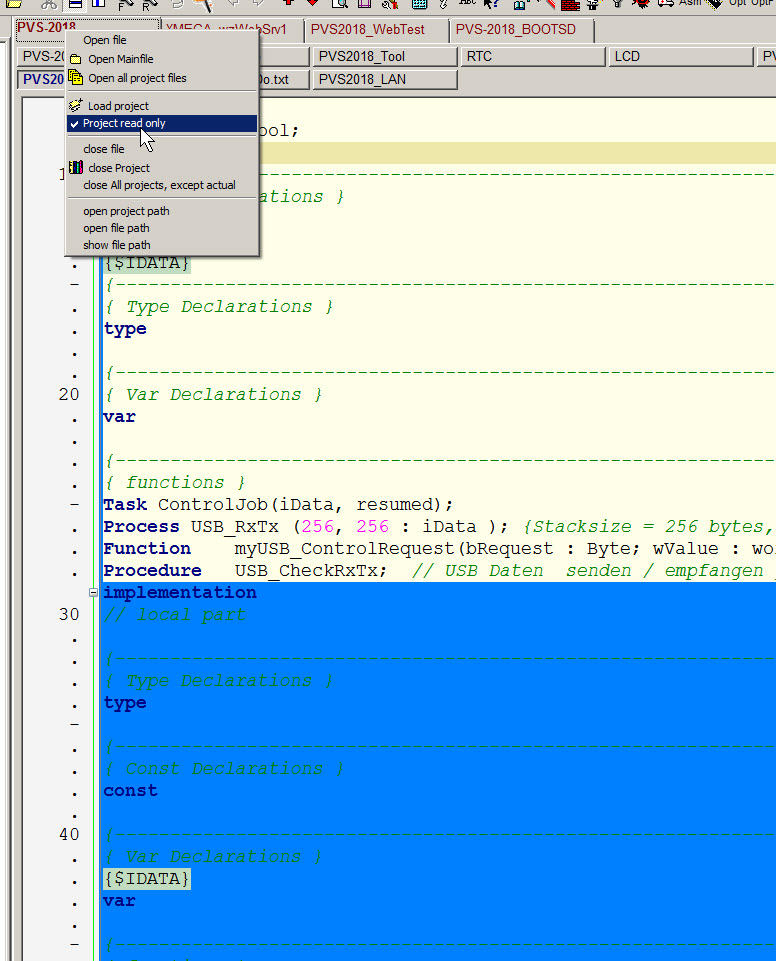This screenshot has height=961, width=776.
Task: Click line number 20 in the gutter
Action: [x=69, y=394]
